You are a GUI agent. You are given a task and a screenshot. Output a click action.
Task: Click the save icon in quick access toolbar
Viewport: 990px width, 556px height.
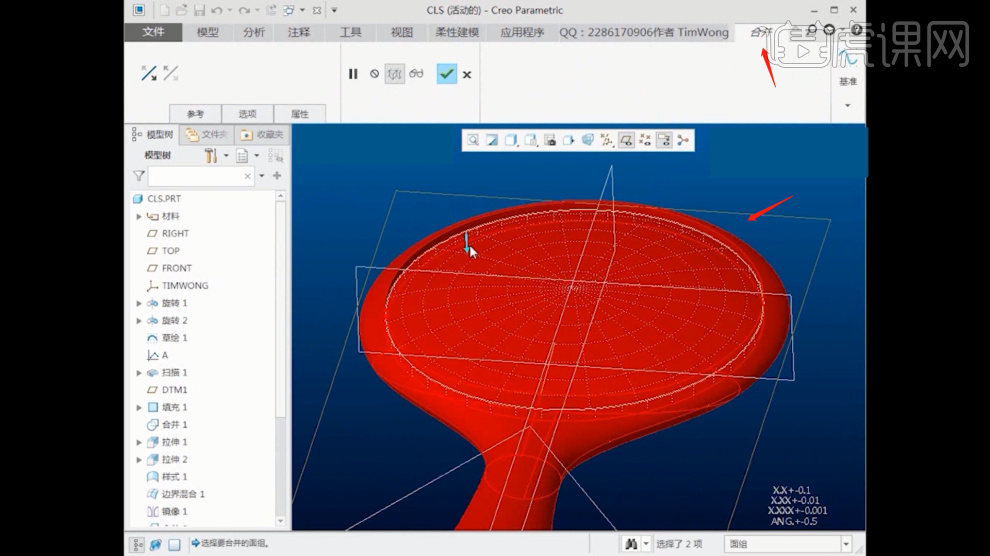200,10
